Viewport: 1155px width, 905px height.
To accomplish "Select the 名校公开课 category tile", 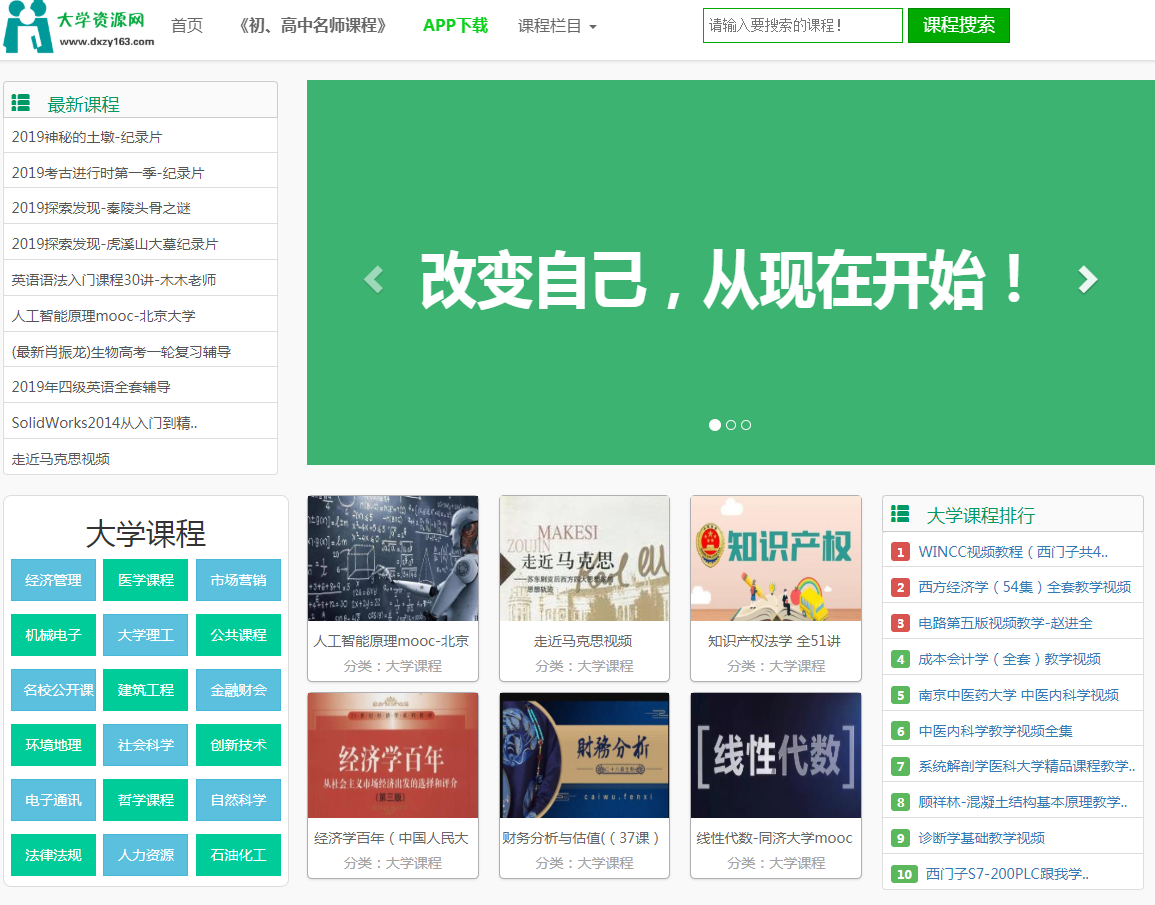I will click(53, 690).
